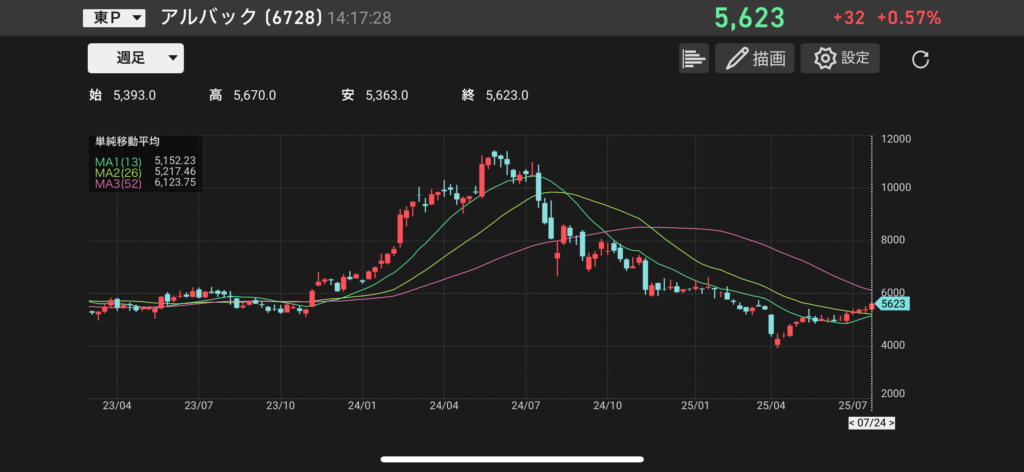Click the 始 5,393.0 open value
Screen dimensions: 1024x472
(x=122, y=96)
